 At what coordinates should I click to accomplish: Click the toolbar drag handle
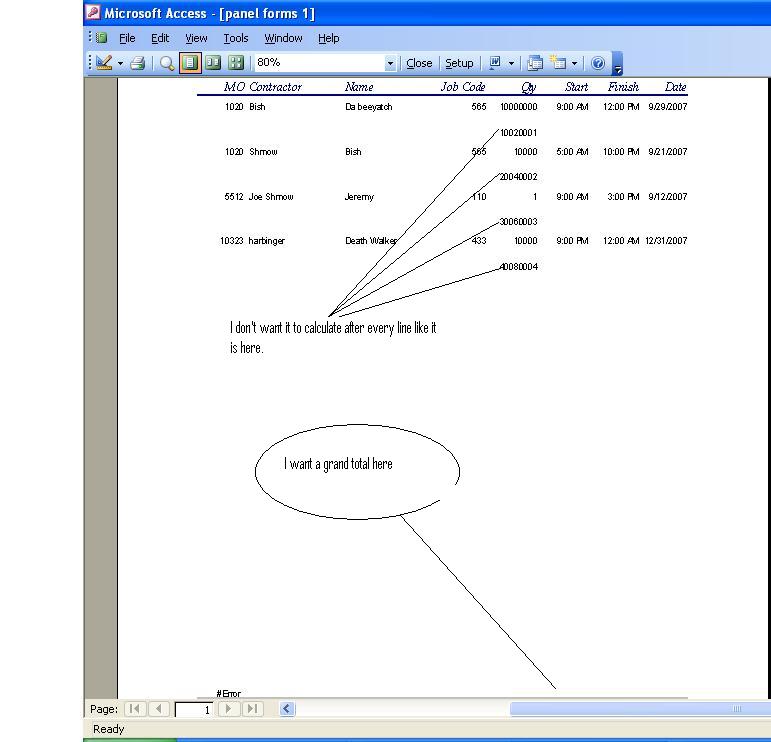click(90, 62)
